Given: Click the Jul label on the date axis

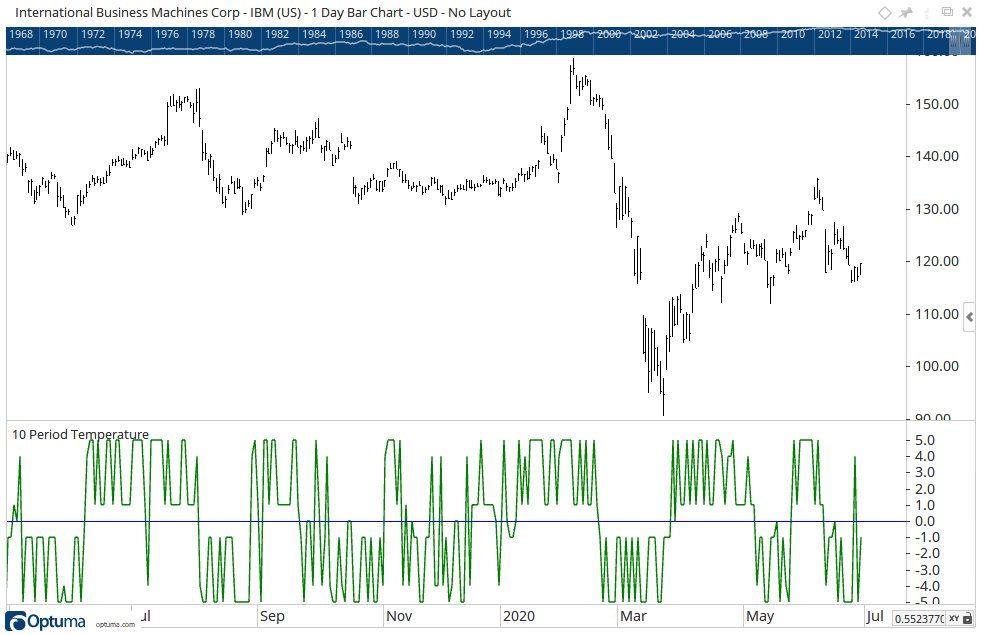Looking at the screenshot, I should pyautogui.click(x=875, y=616).
